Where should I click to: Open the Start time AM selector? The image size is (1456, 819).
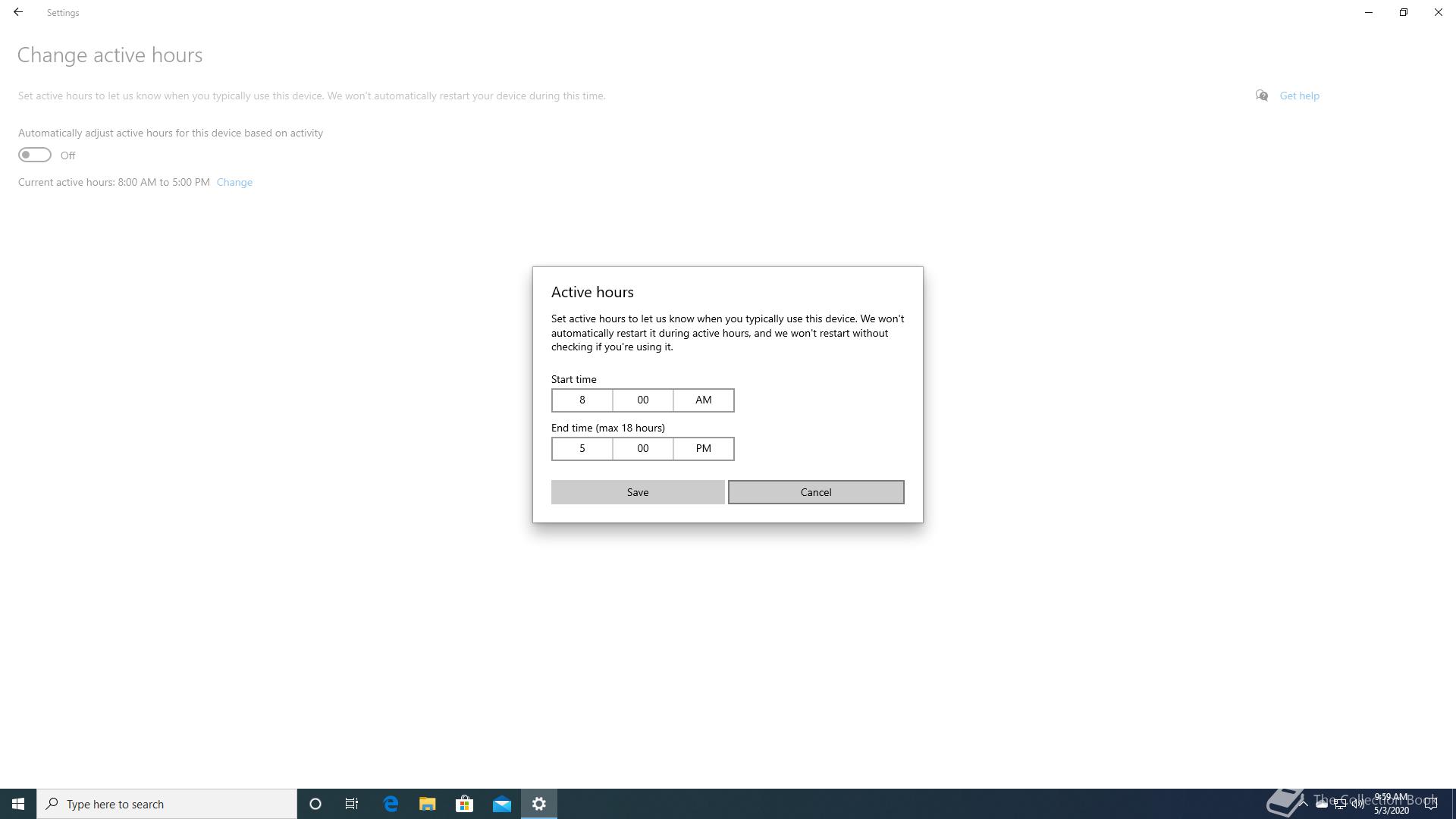(x=704, y=400)
